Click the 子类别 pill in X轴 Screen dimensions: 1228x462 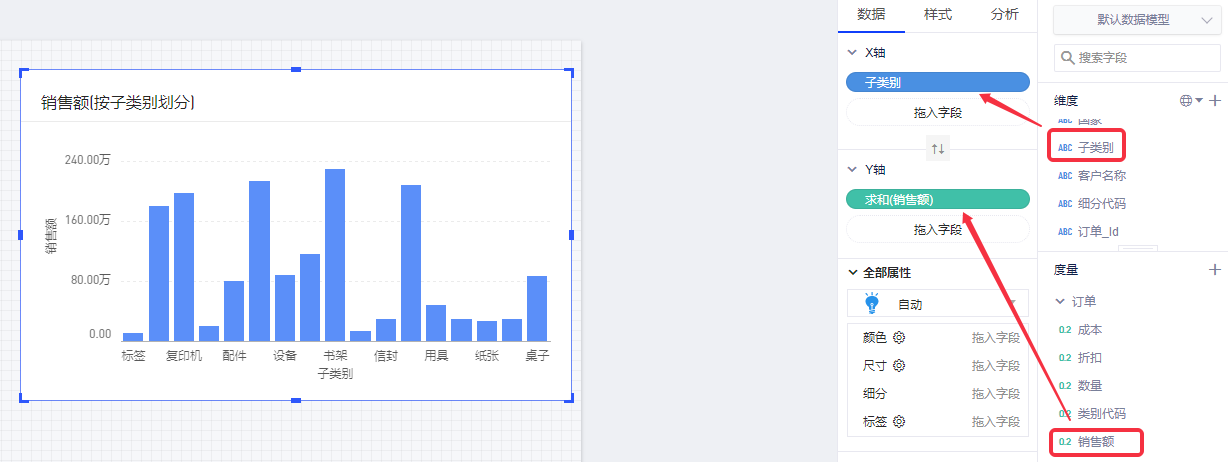(937, 82)
